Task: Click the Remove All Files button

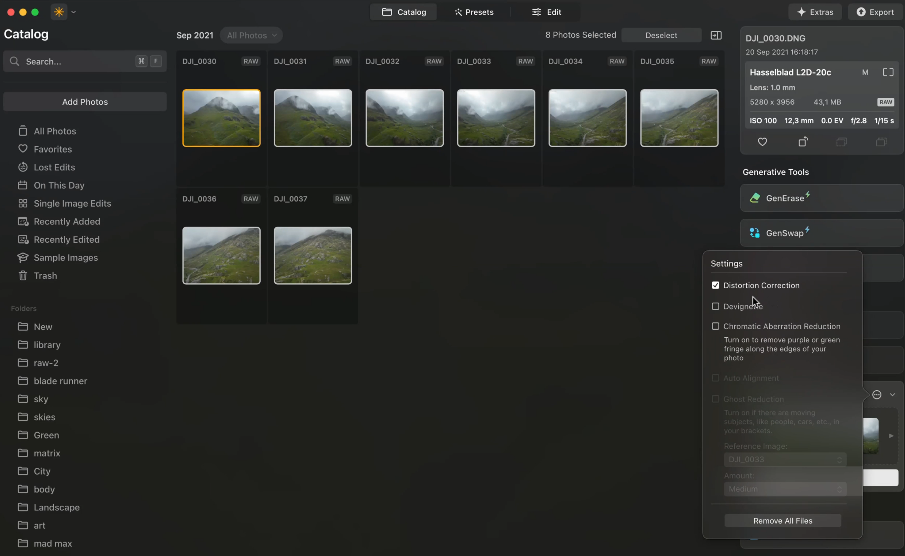Action: (x=782, y=521)
